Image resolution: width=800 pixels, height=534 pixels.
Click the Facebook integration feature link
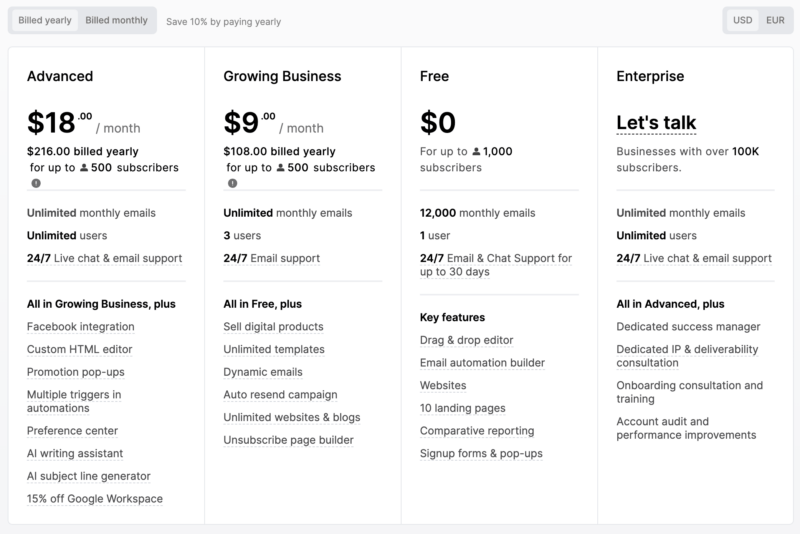(78, 327)
